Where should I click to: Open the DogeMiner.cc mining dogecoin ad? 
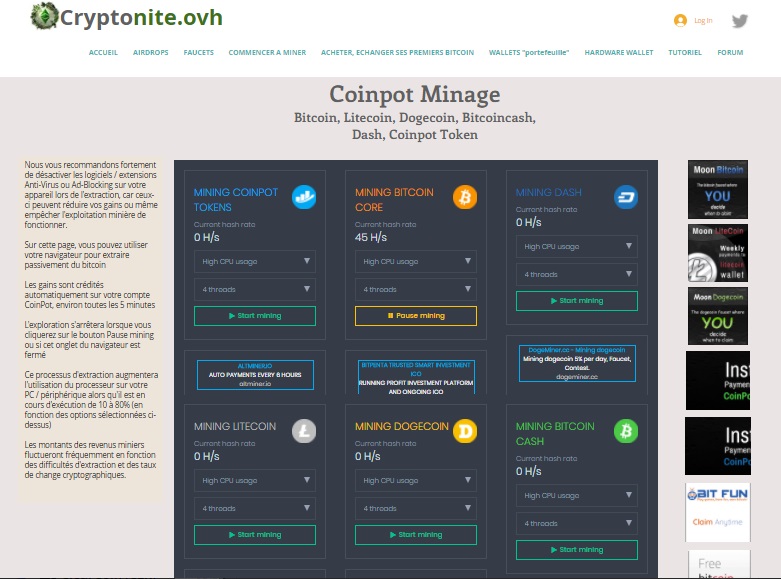tap(577, 364)
